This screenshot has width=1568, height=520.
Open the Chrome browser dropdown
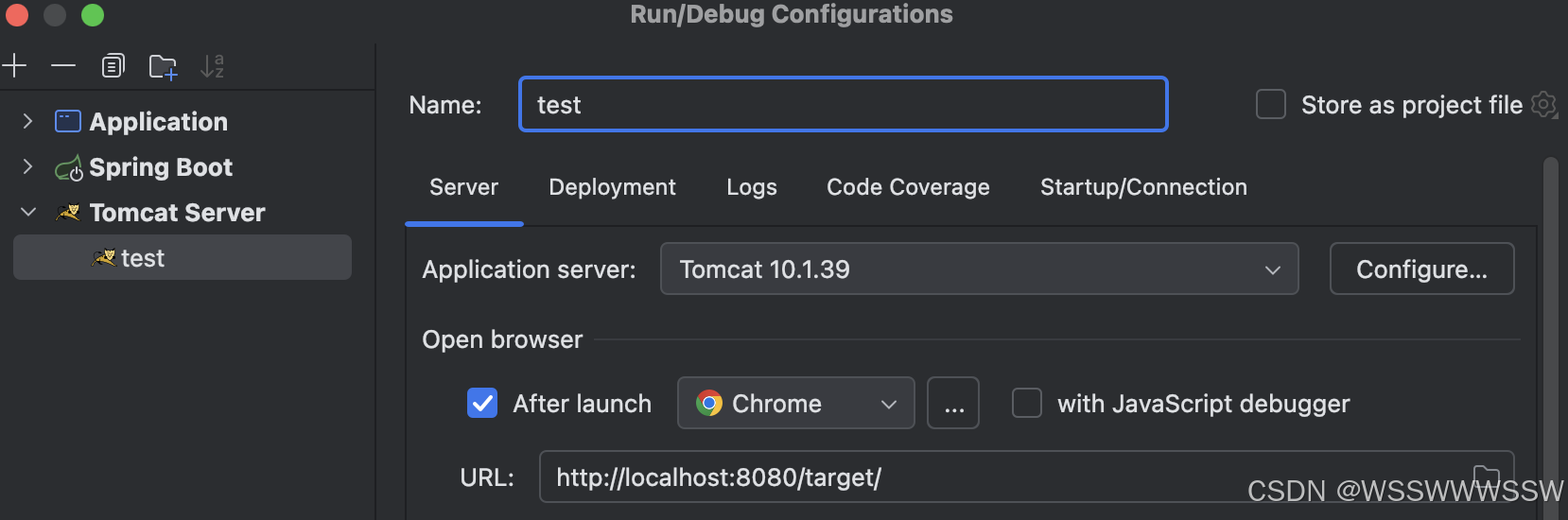coord(795,404)
